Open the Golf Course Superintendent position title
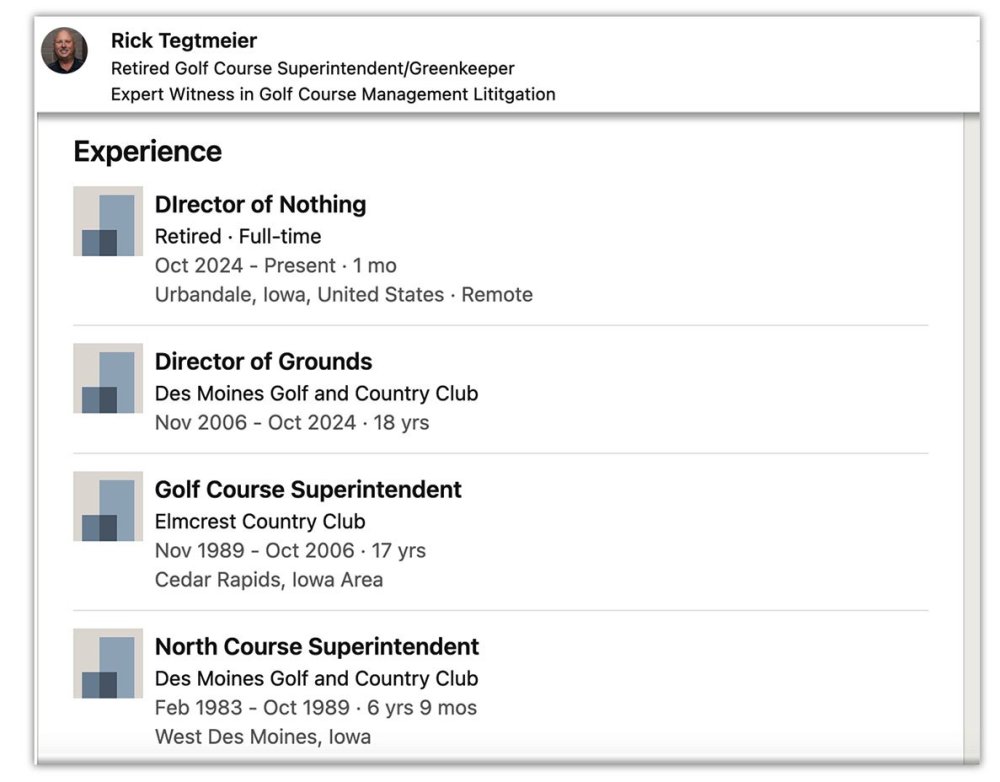1000x782 pixels. (x=308, y=489)
